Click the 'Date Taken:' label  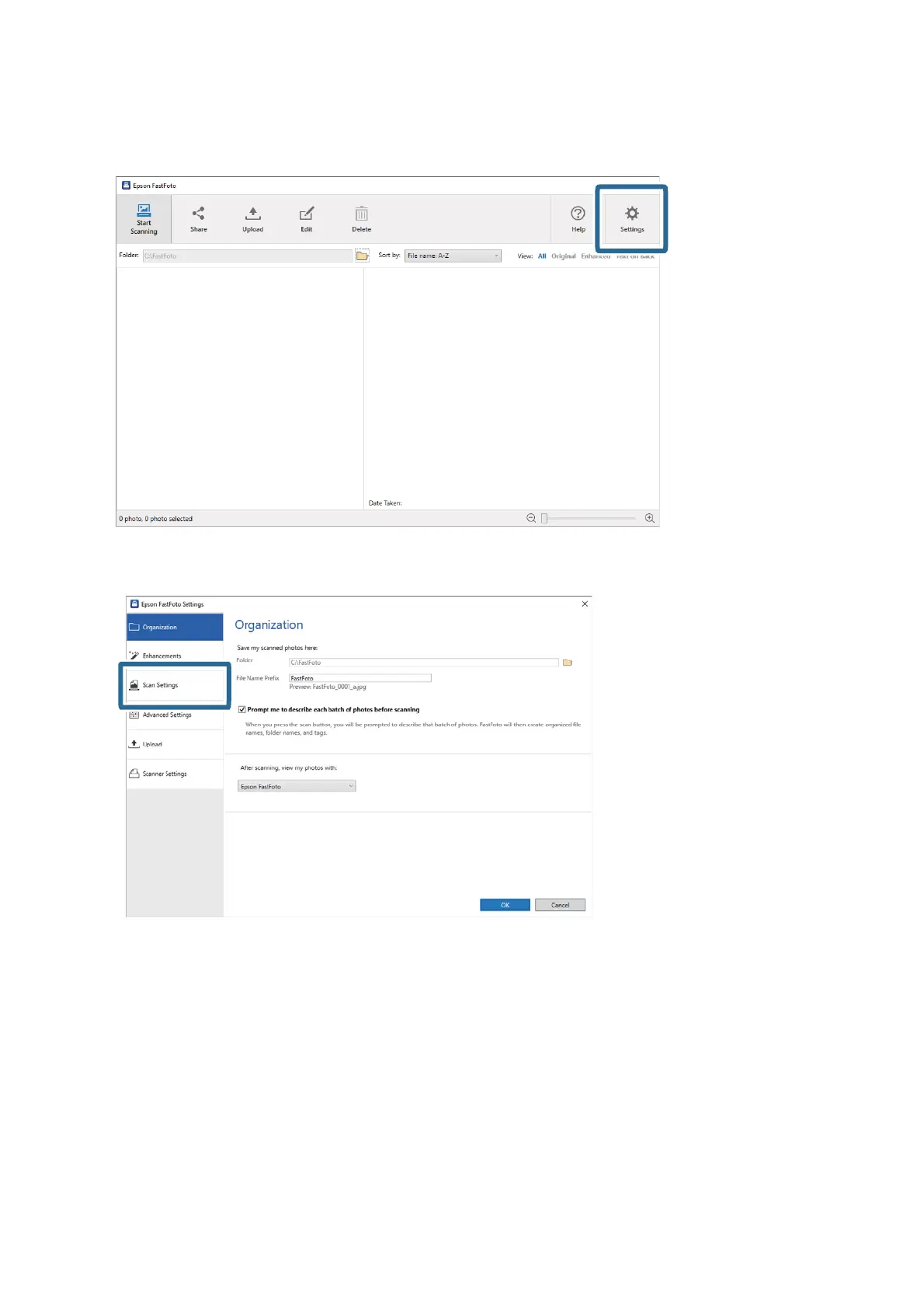(385, 503)
